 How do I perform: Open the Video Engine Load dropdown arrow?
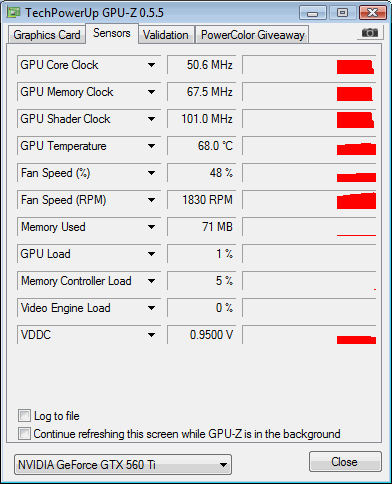tap(151, 308)
